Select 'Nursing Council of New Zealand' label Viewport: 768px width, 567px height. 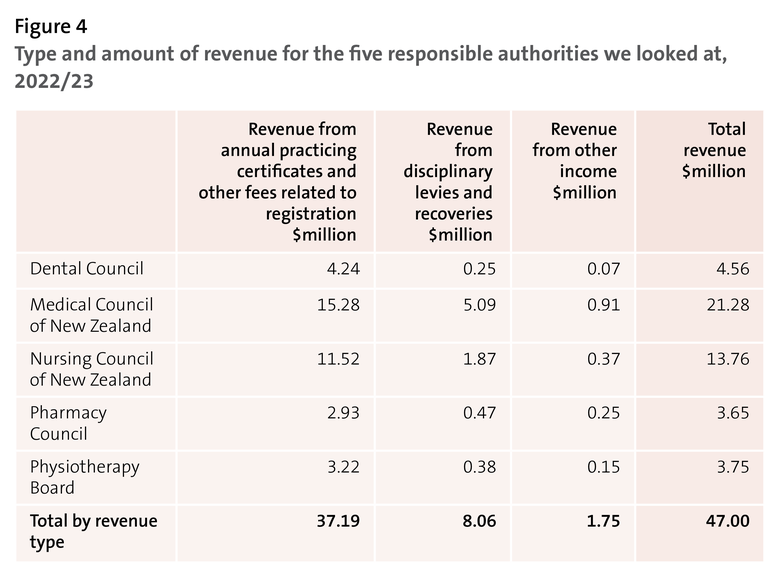[92, 369]
